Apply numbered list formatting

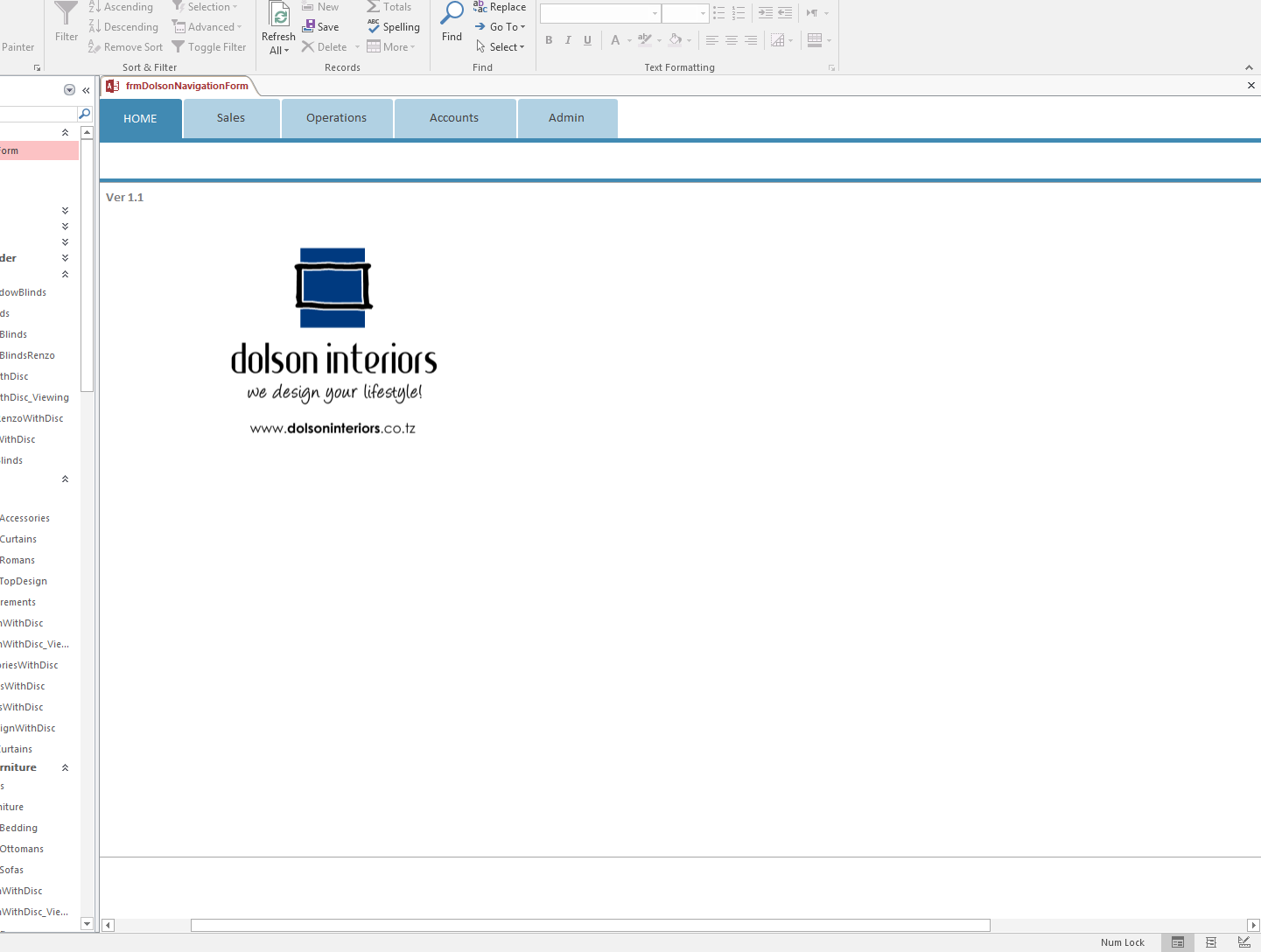point(739,13)
